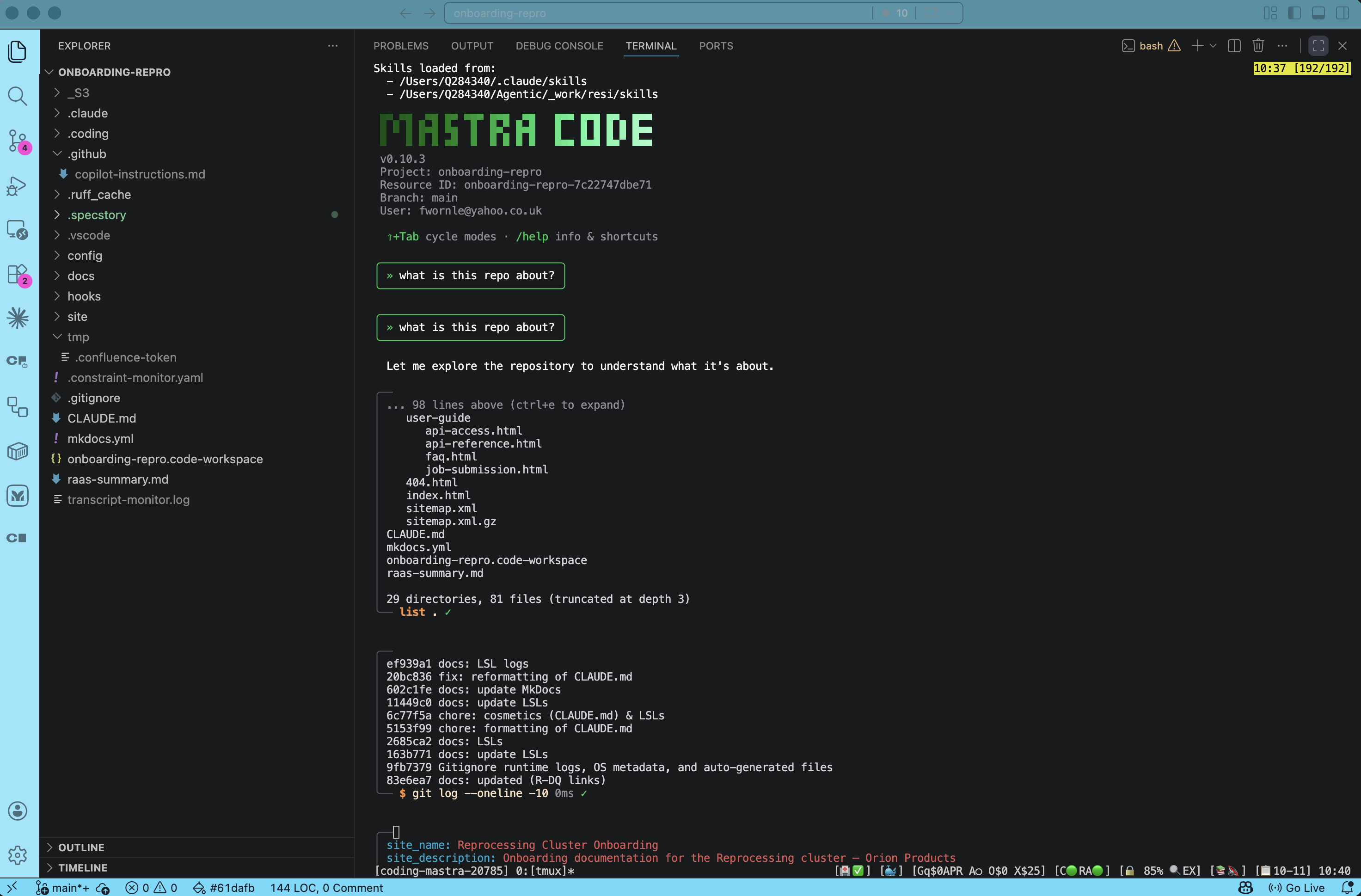
Task: Open mkdocs.yml in the explorer
Action: pos(197,439)
